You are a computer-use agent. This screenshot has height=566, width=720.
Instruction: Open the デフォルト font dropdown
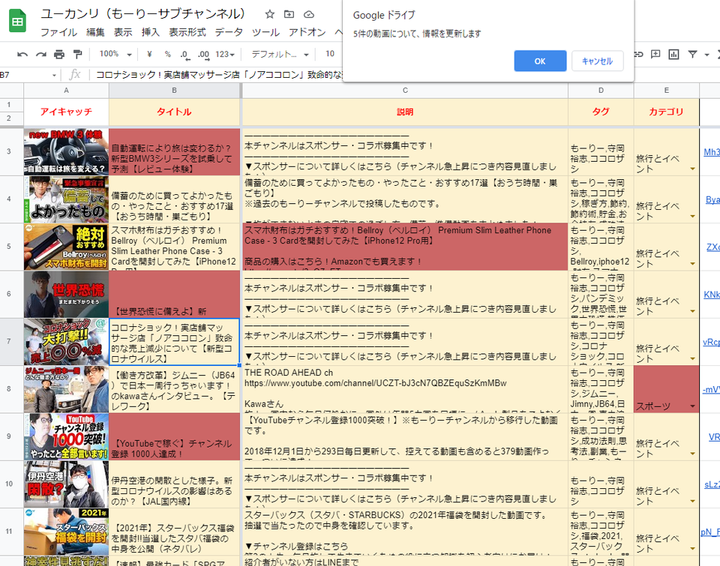point(280,54)
